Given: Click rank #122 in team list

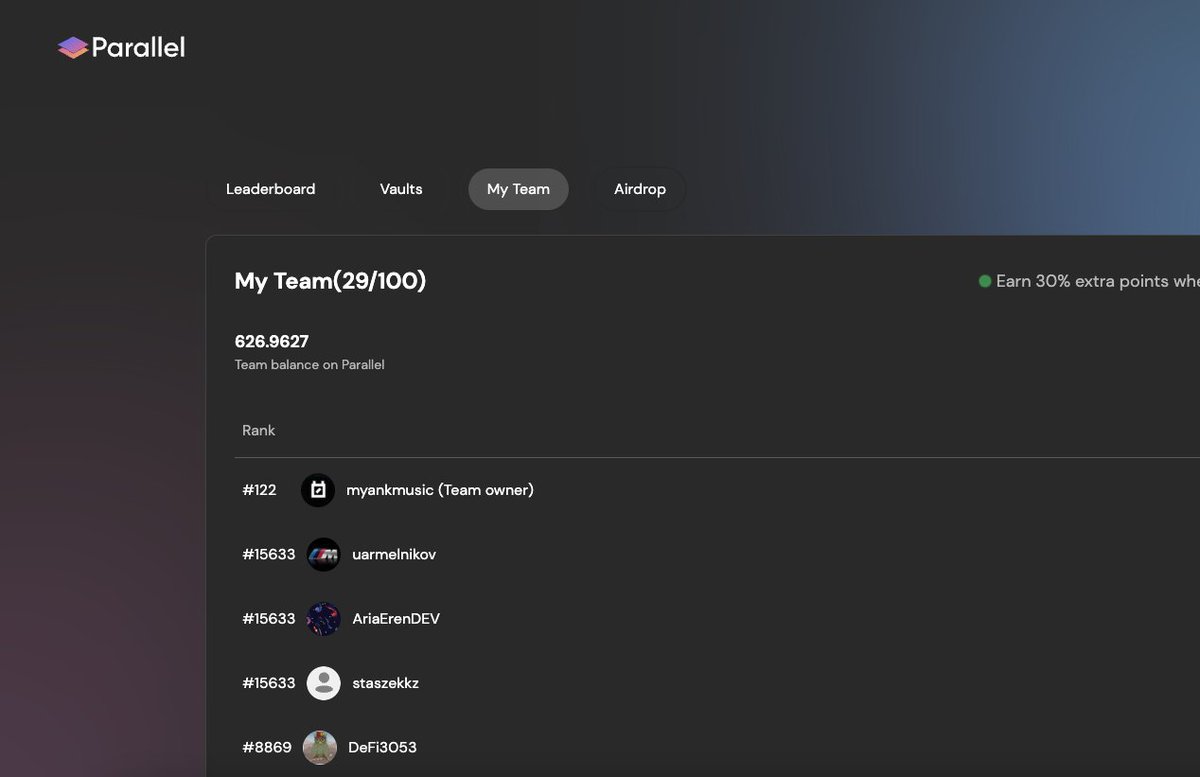Looking at the screenshot, I should pyautogui.click(x=259, y=490).
